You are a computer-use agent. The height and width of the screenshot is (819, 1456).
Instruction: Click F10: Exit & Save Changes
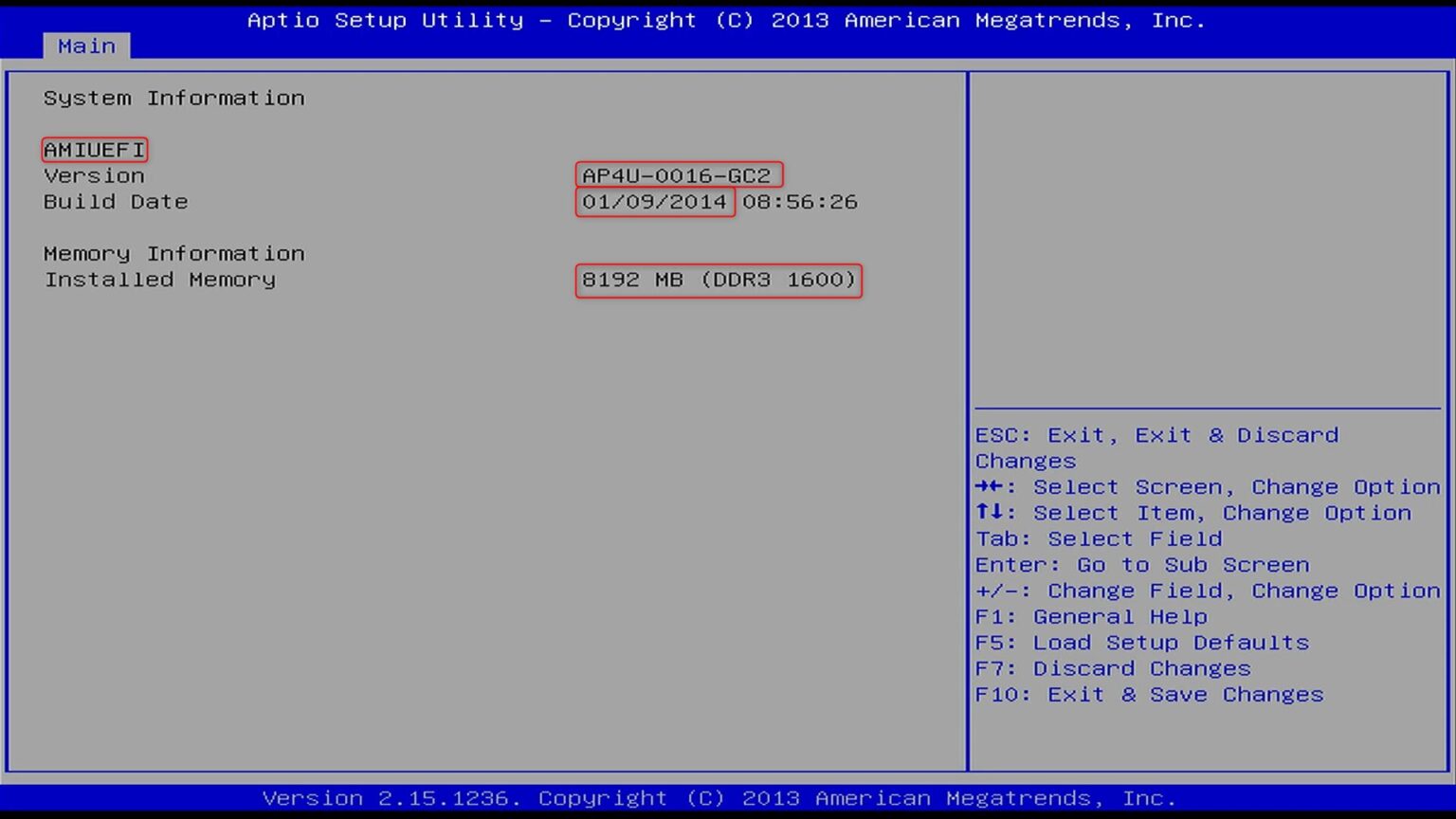[x=1149, y=694]
